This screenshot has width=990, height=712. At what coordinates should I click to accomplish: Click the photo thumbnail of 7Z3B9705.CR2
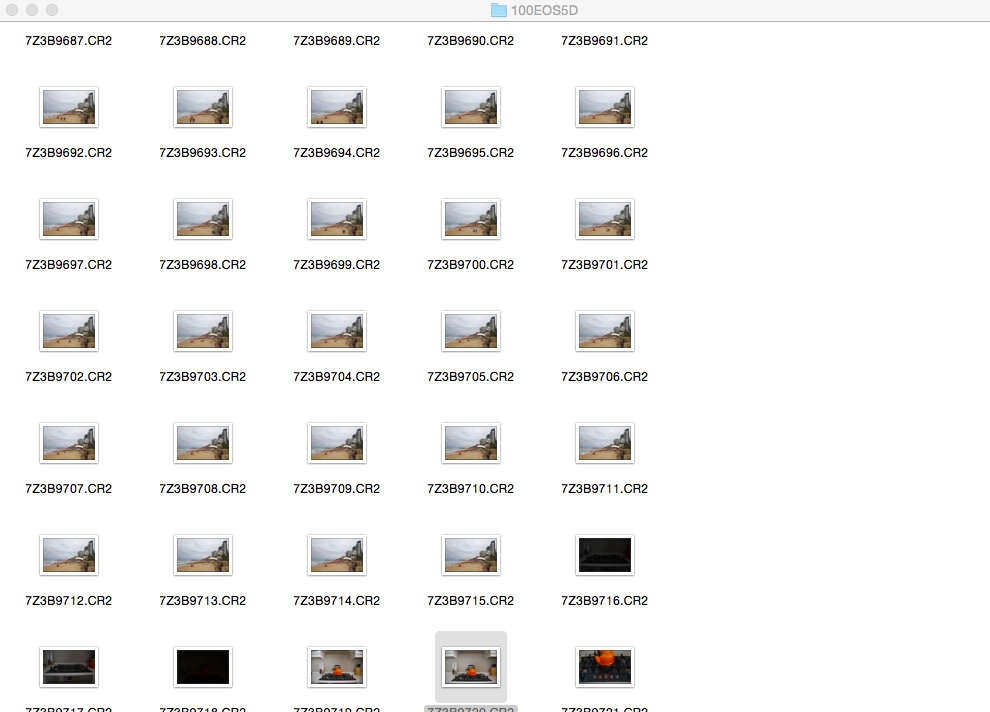pos(470,331)
